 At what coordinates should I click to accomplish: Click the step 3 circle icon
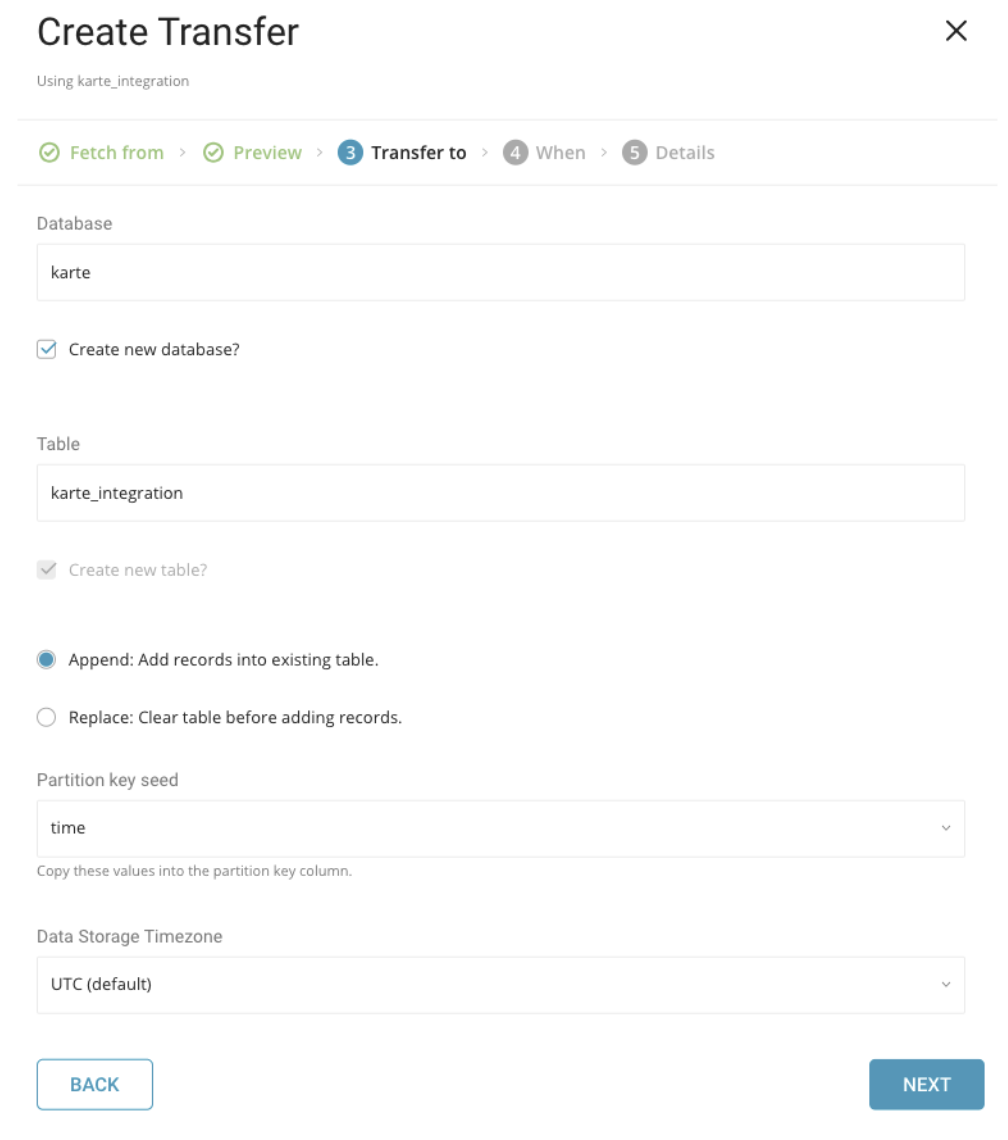point(350,153)
